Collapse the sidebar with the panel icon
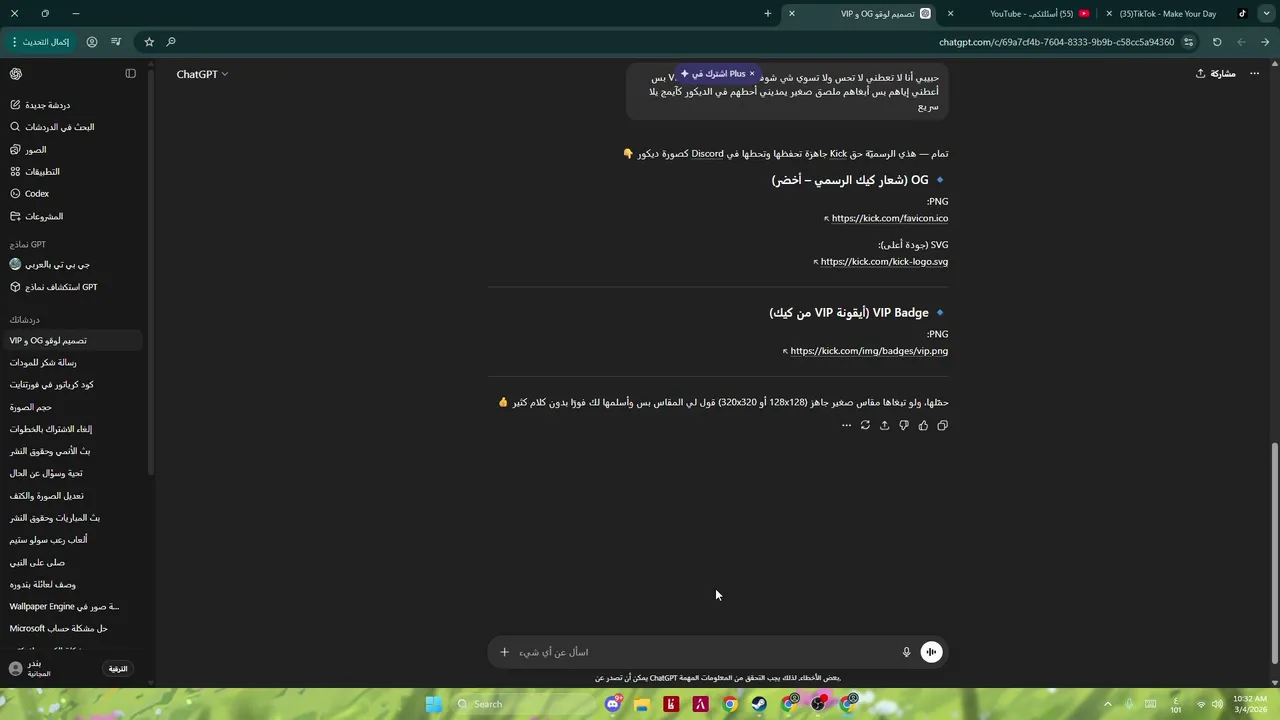 [x=130, y=74]
